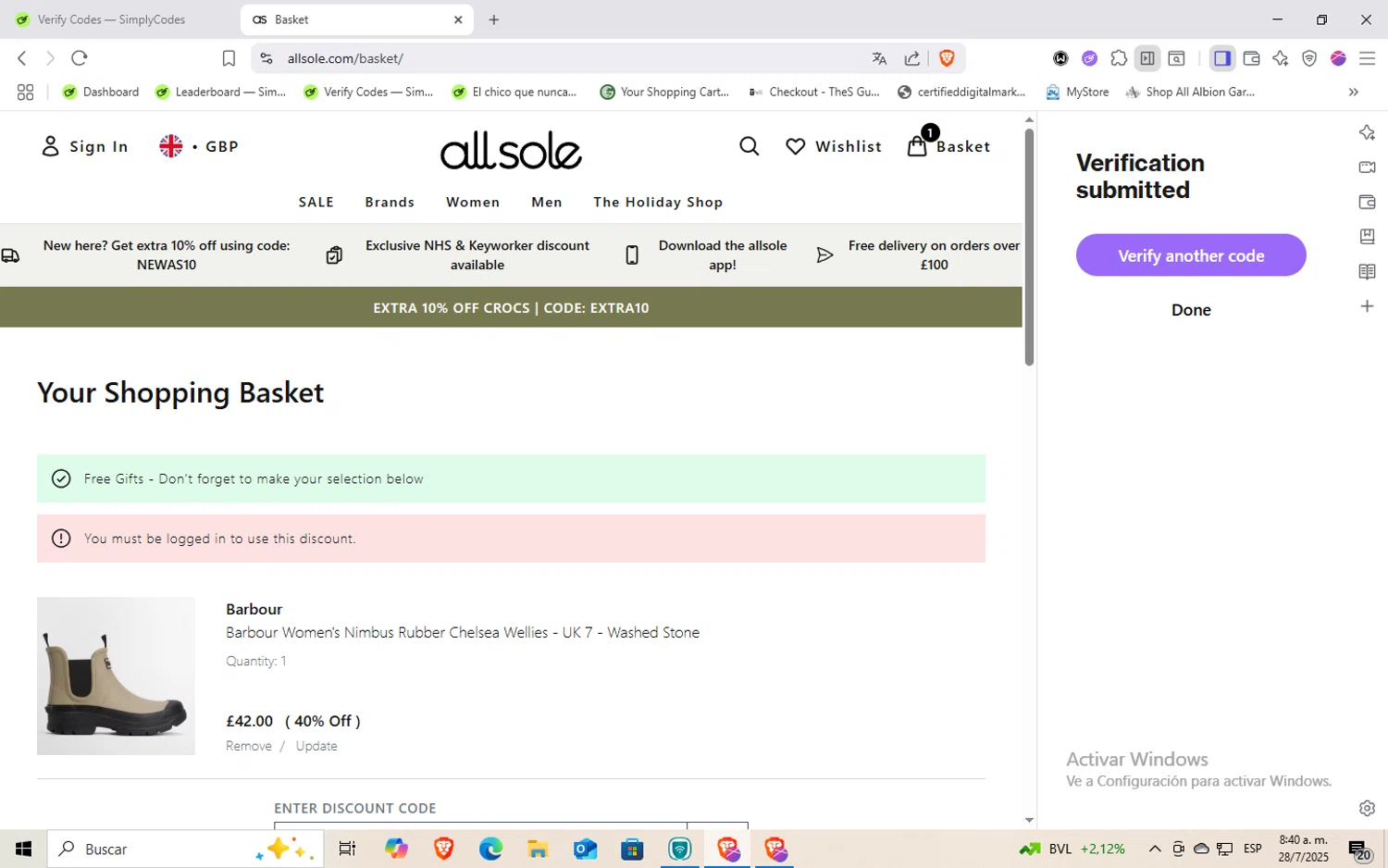
Task: Open the Leaderboard bookmark
Action: click(220, 92)
